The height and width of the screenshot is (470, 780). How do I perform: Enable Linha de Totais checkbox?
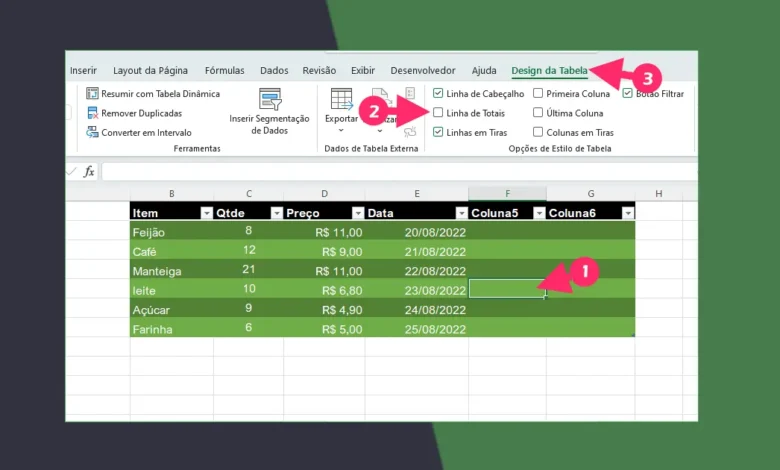coord(438,113)
